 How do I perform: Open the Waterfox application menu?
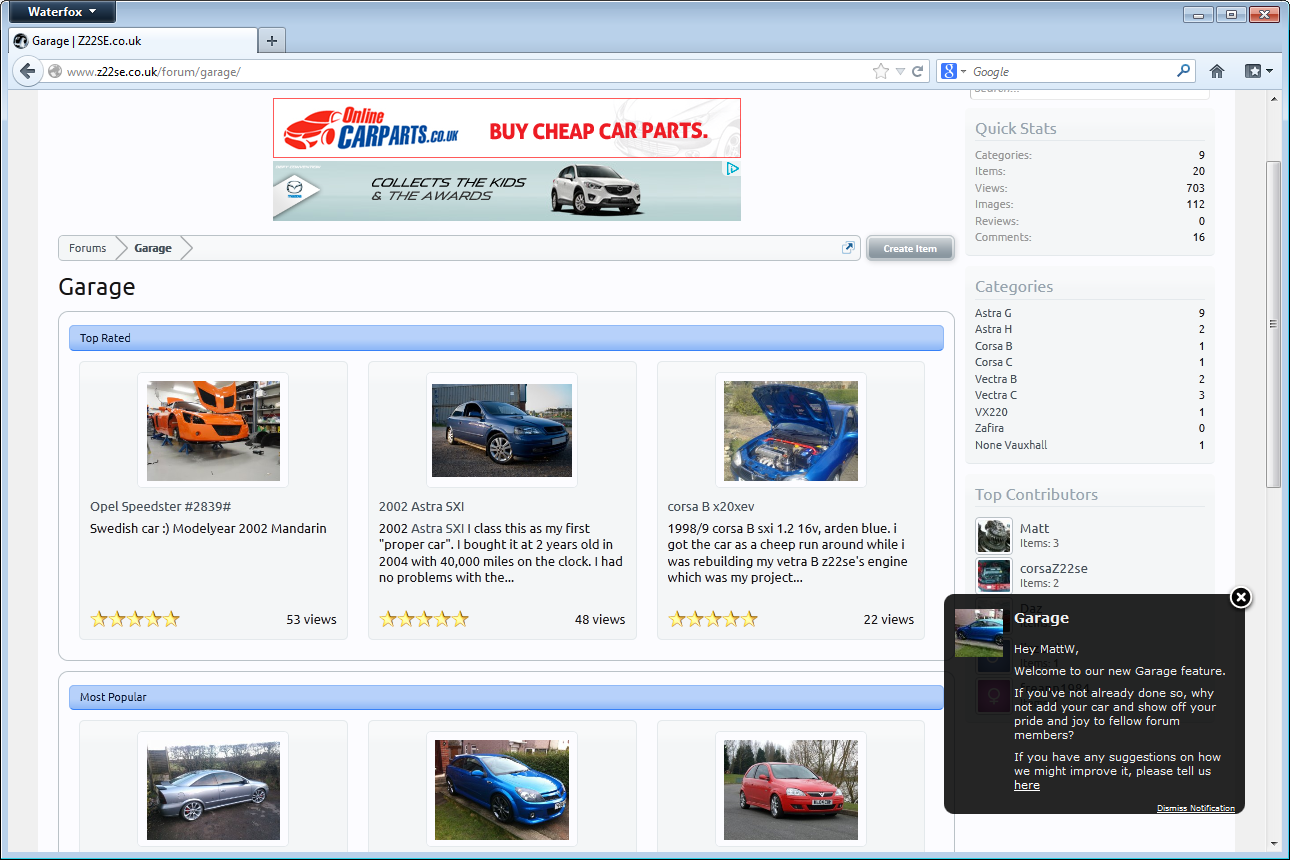pos(62,12)
